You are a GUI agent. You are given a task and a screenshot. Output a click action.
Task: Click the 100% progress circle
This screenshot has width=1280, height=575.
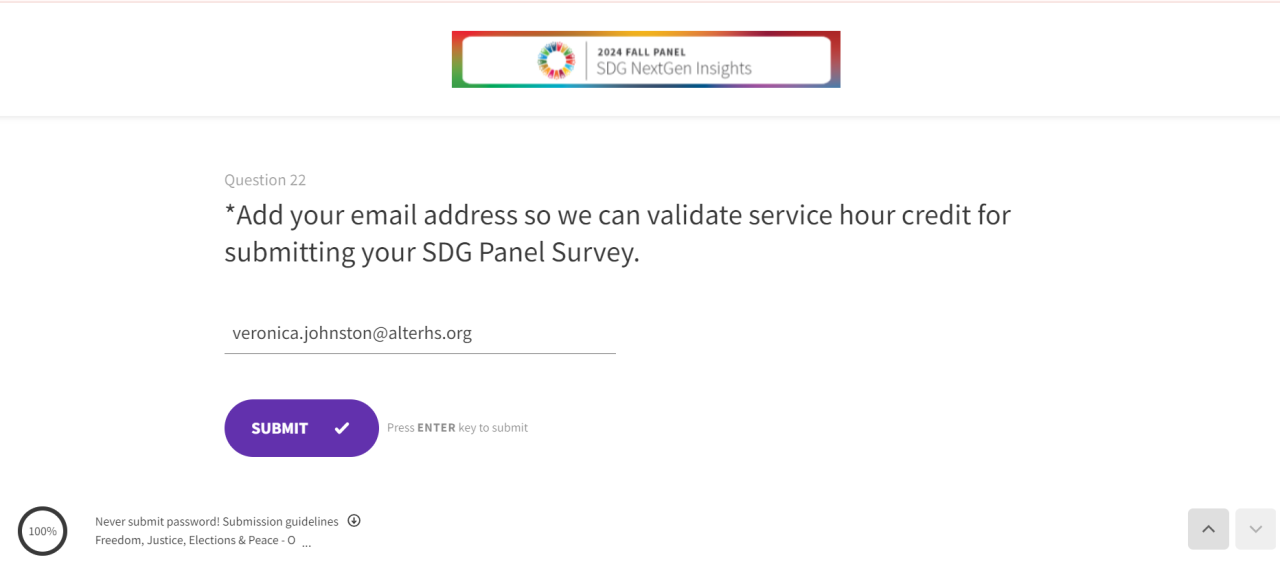[x=42, y=531]
